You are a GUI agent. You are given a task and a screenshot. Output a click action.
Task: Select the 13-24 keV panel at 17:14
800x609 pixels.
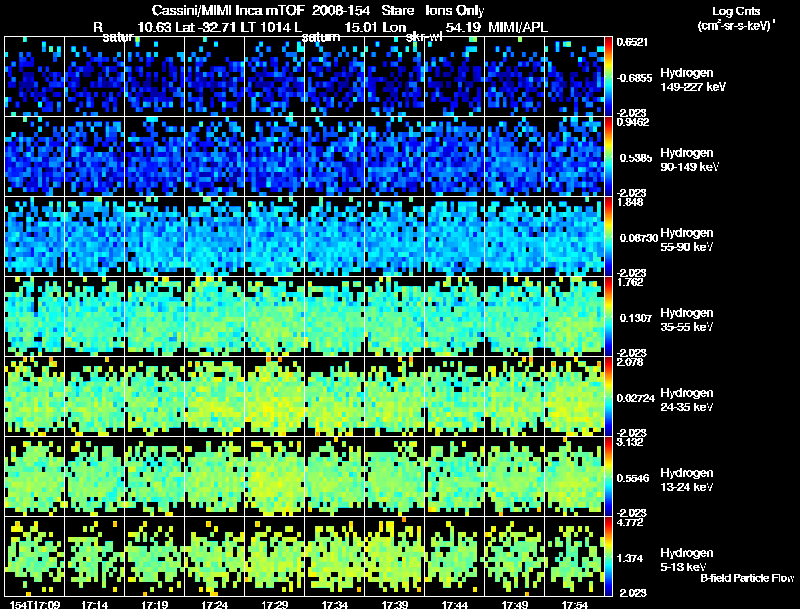click(x=94, y=477)
